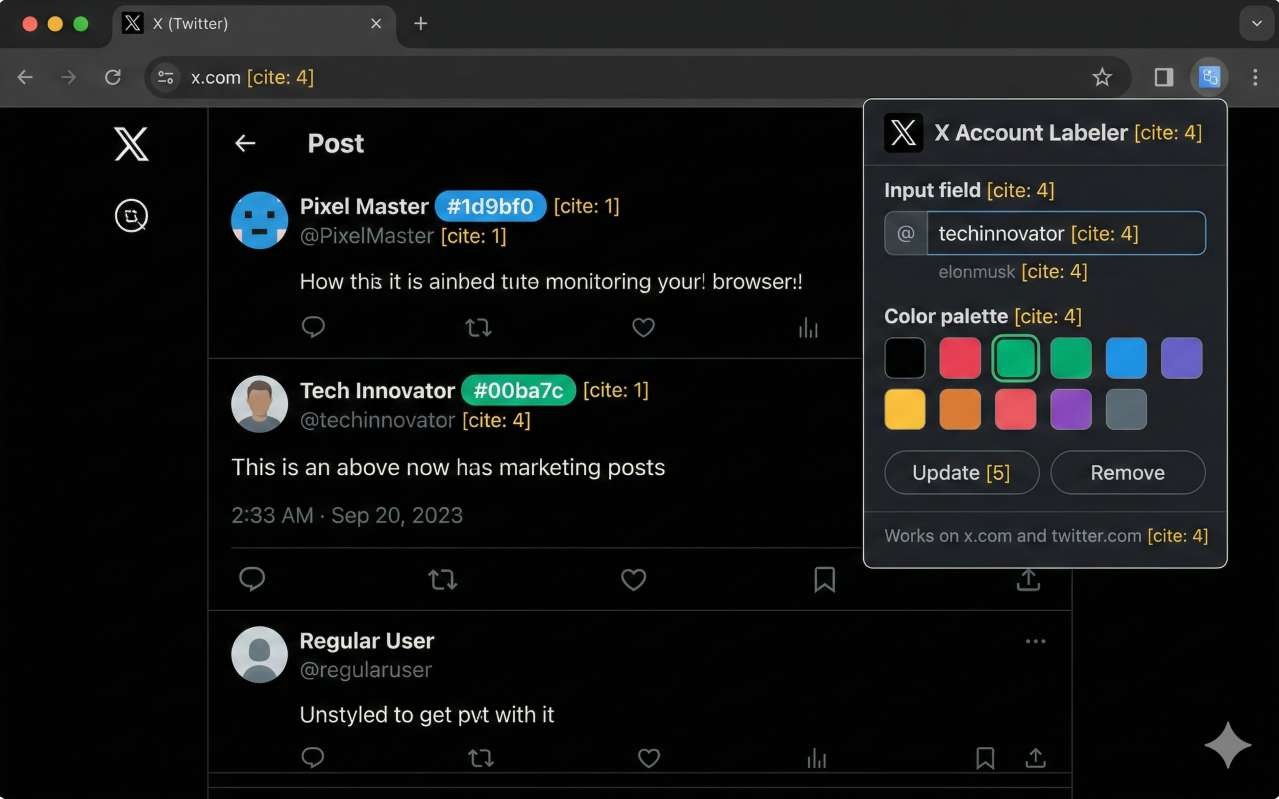This screenshot has width=1279, height=799.
Task: Bookmark Tech Innovator's post
Action: click(824, 580)
